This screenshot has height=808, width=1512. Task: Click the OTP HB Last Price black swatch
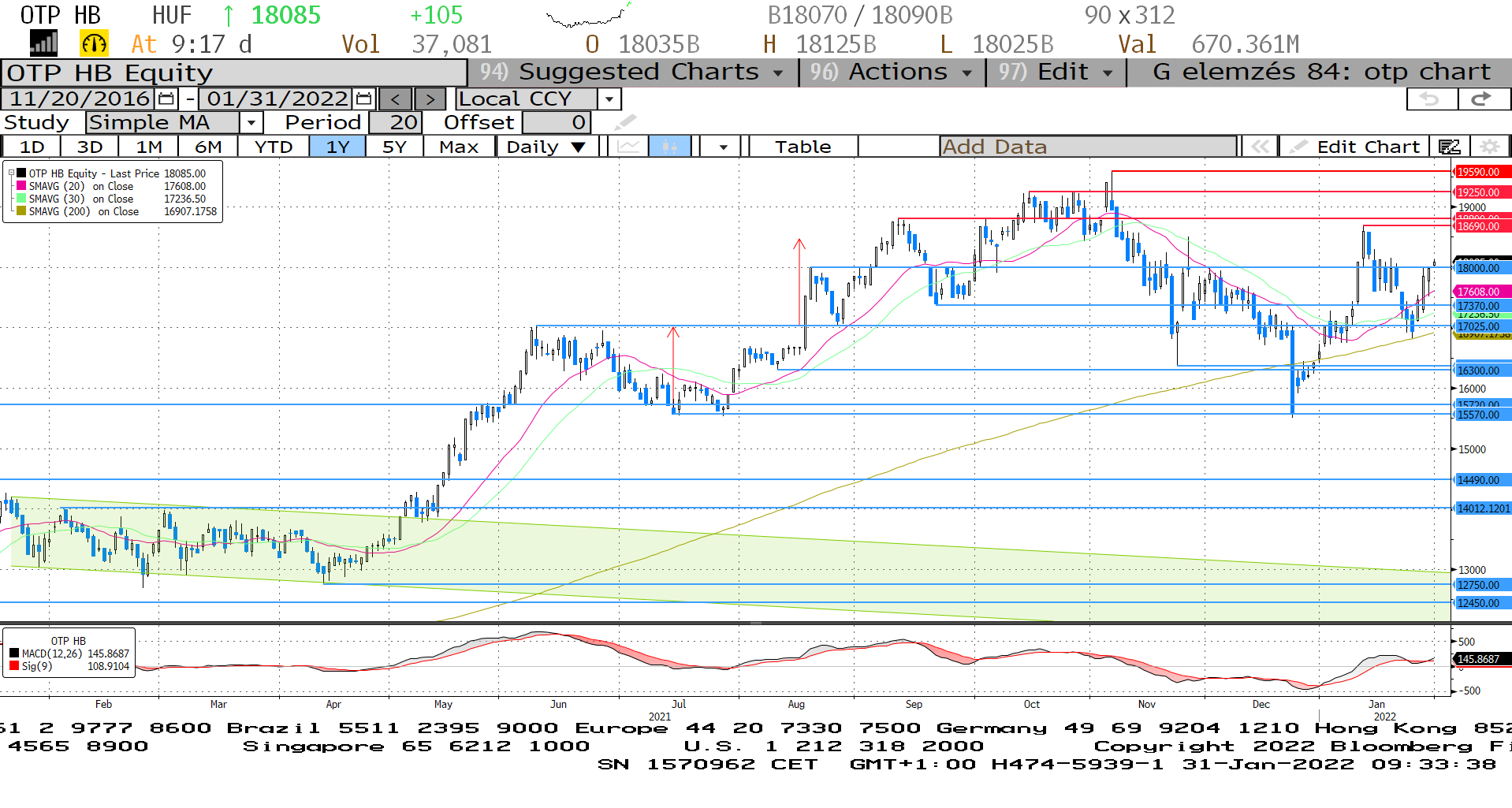tap(21, 173)
